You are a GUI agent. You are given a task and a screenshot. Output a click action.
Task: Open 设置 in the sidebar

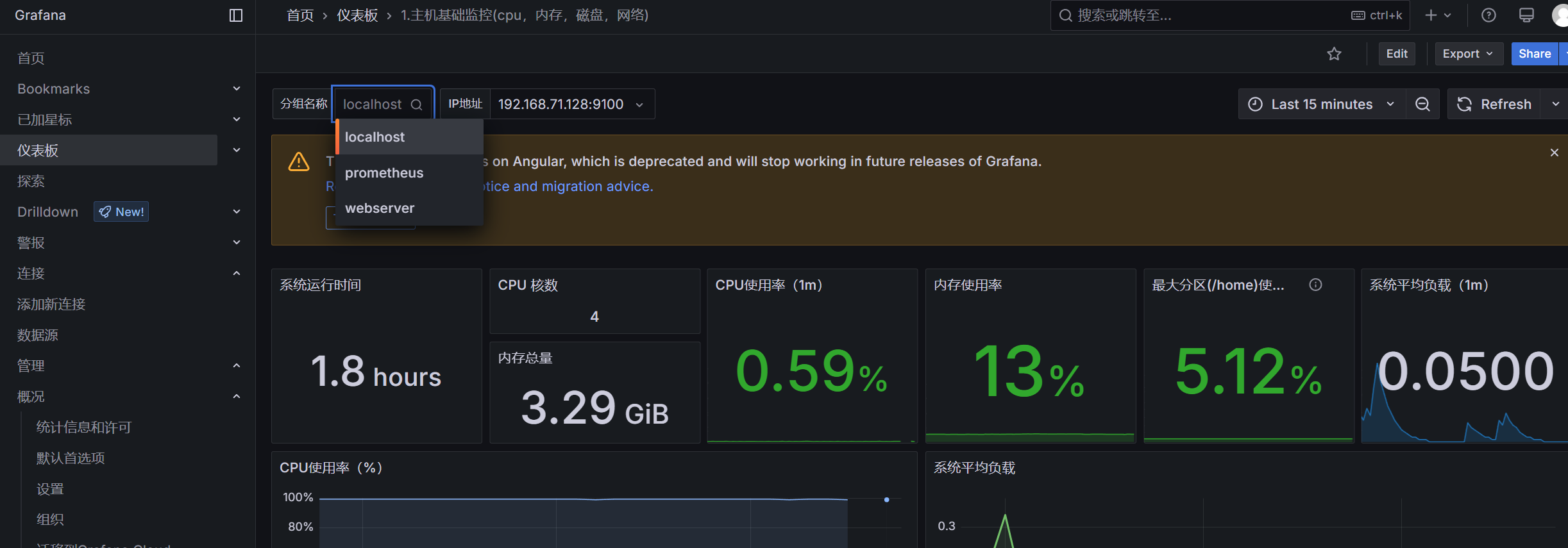(50, 488)
